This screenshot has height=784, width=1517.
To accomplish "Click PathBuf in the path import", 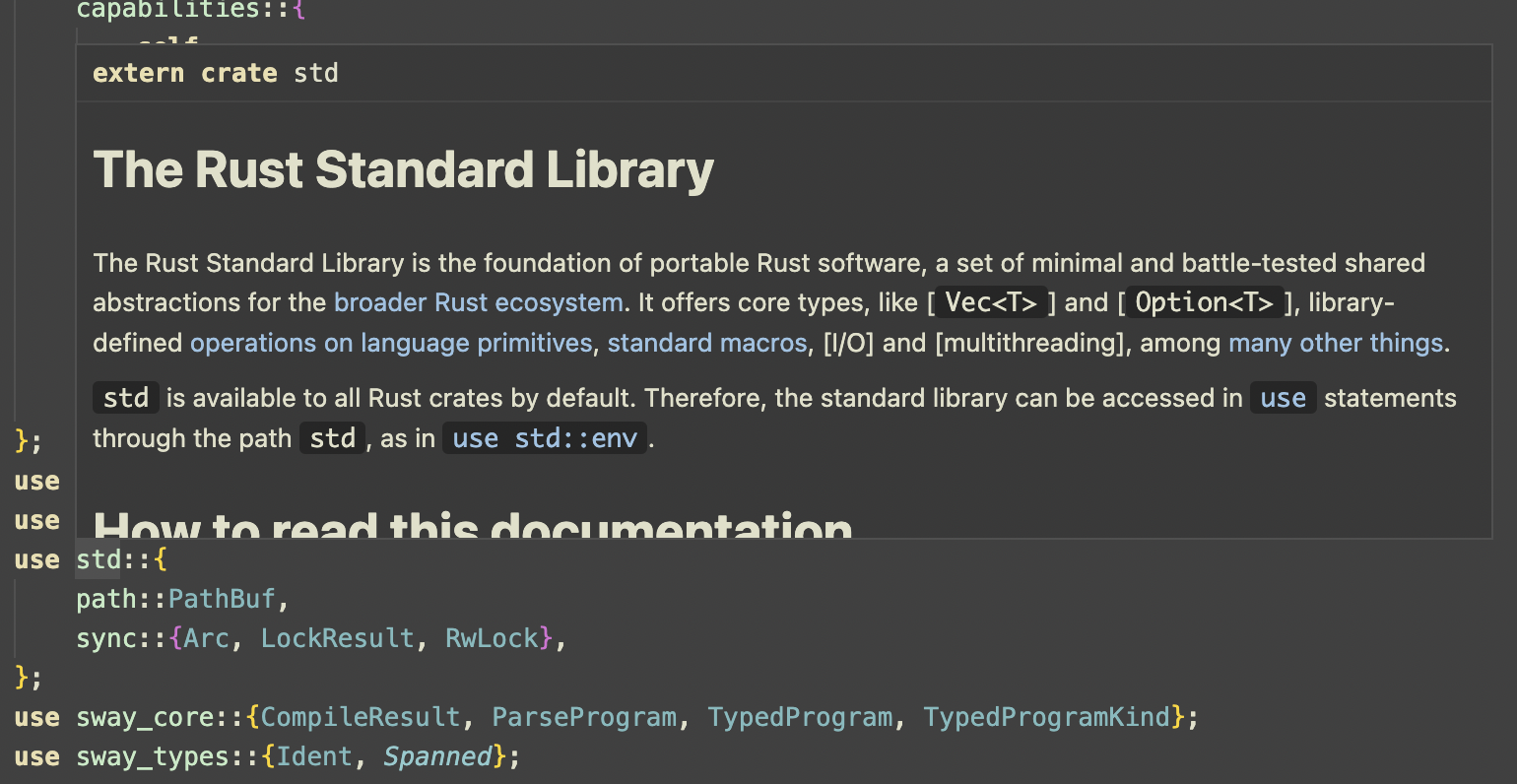I will point(222,599).
